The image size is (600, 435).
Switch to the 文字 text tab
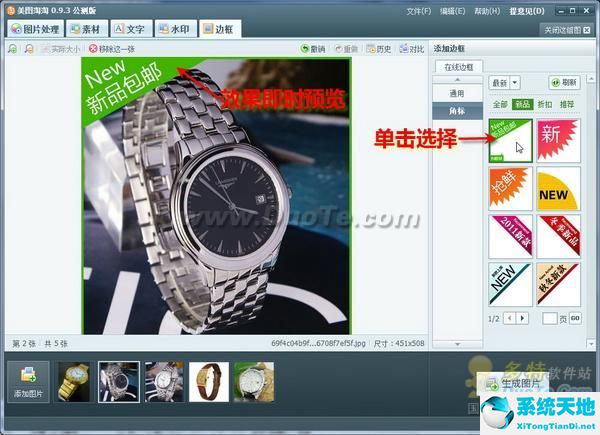[131, 29]
